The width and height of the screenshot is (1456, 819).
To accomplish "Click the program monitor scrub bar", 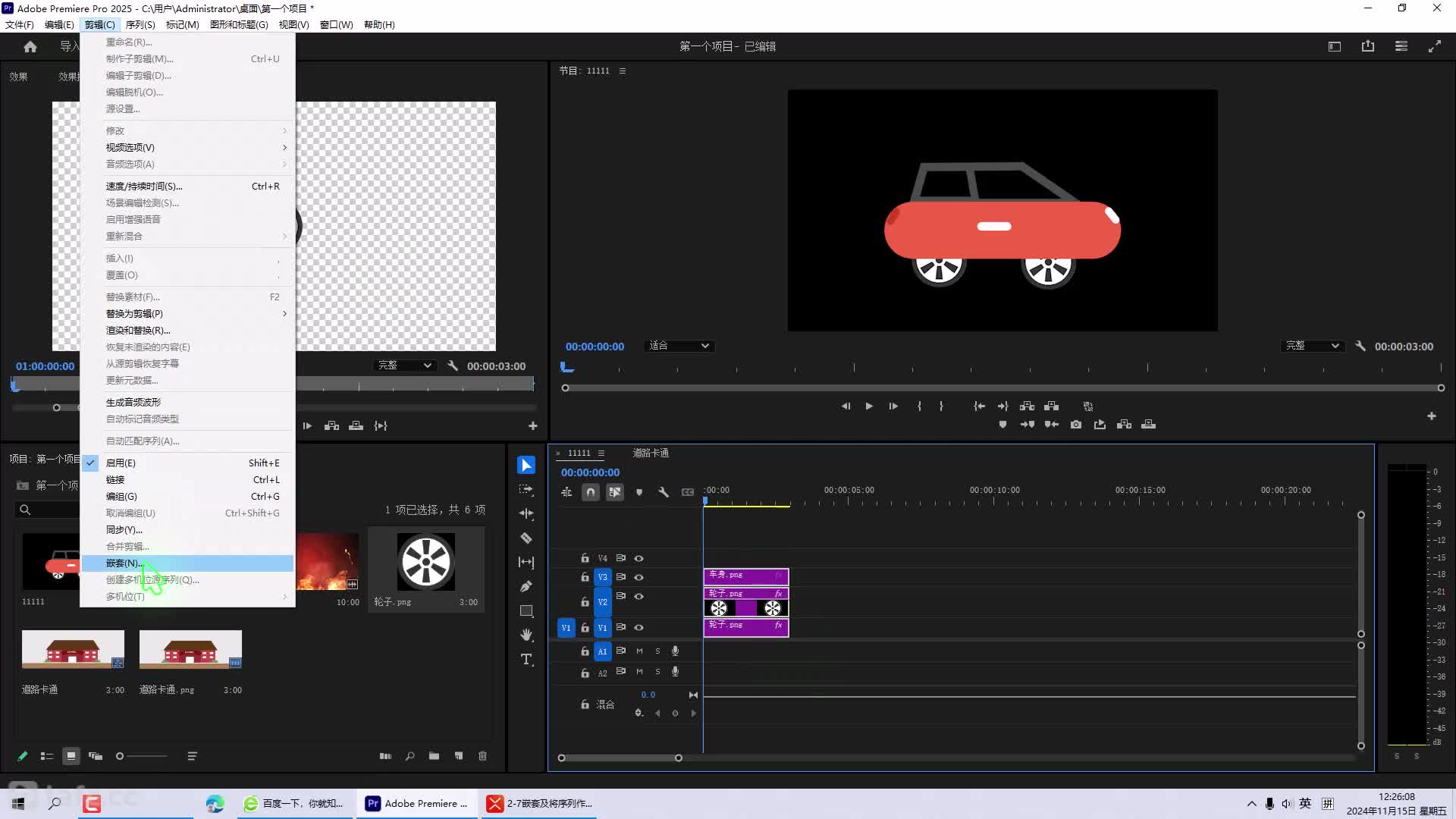I will (1003, 368).
